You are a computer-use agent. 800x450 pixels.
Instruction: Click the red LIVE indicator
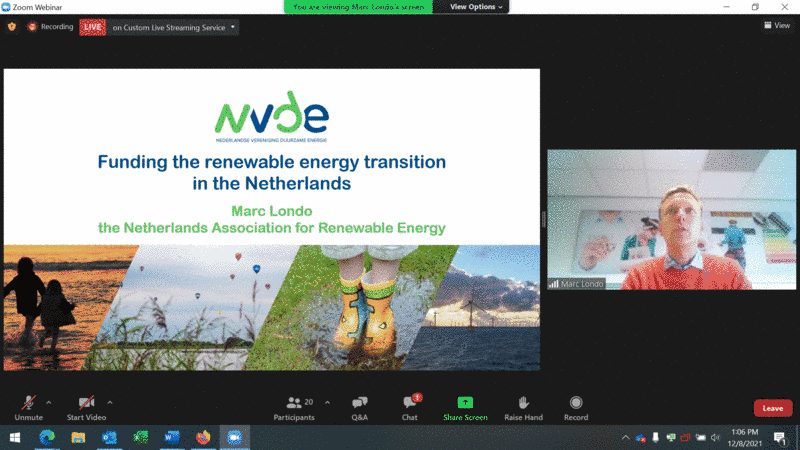pos(94,27)
